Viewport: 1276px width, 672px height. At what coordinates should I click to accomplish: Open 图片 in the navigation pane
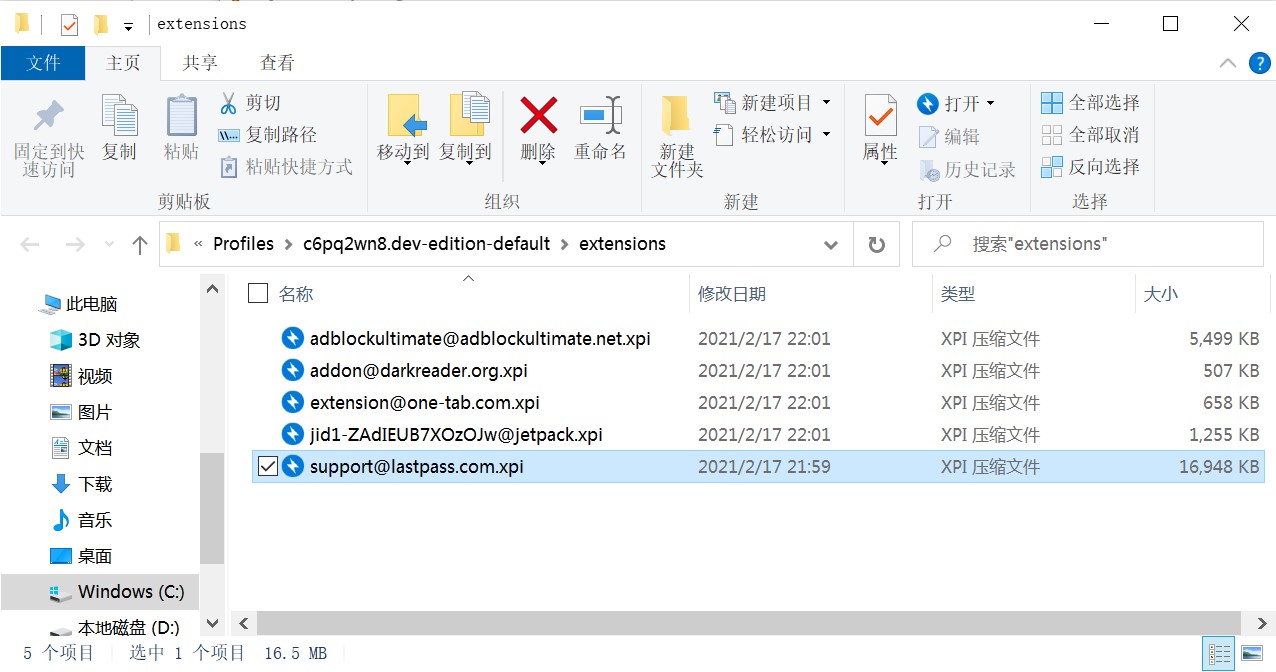[x=80, y=412]
